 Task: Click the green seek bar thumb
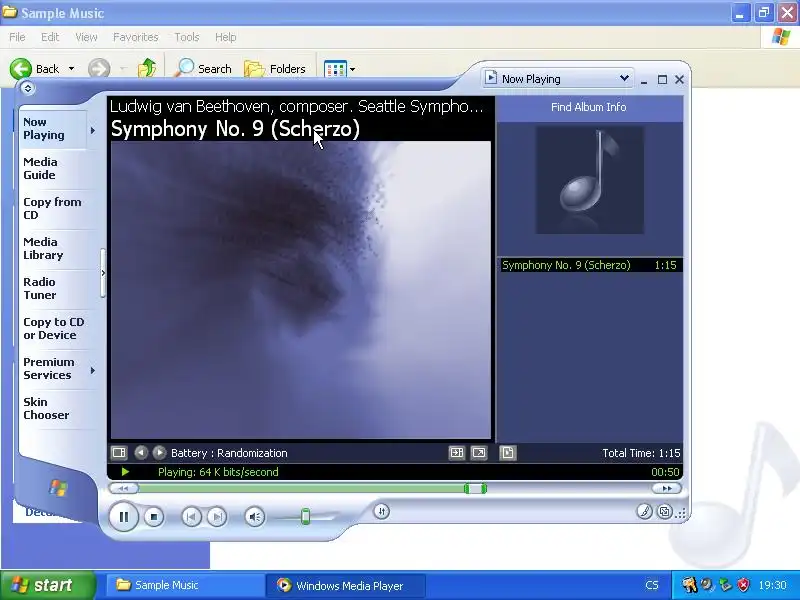pos(475,489)
